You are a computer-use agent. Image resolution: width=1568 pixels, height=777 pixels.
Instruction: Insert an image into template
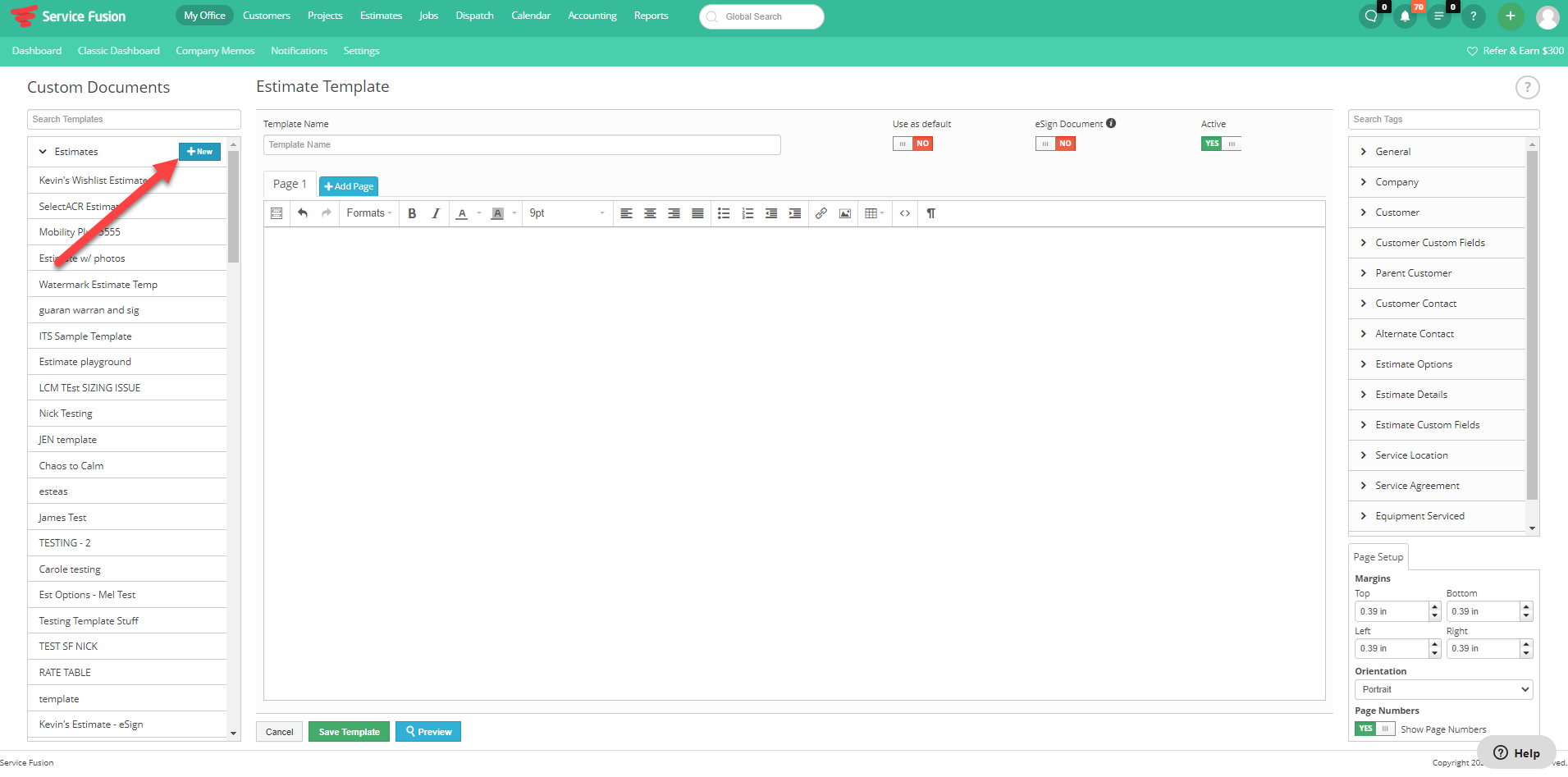click(845, 213)
